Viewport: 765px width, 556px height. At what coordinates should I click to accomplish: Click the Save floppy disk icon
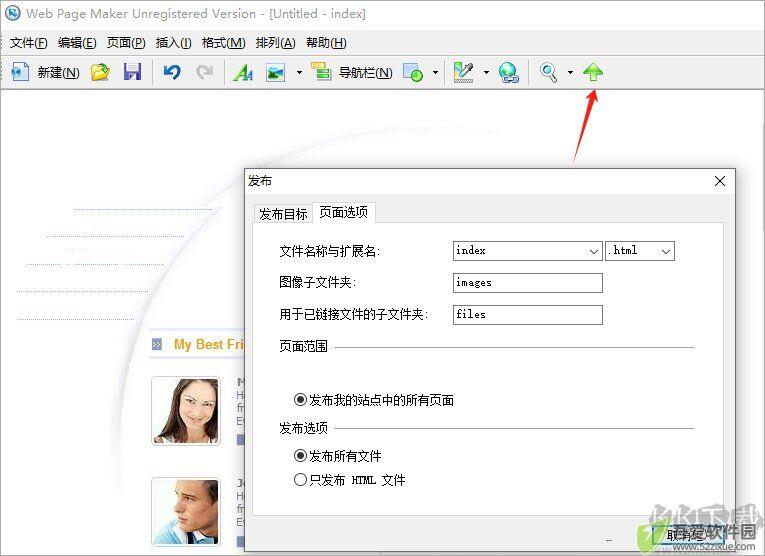pyautogui.click(x=132, y=72)
